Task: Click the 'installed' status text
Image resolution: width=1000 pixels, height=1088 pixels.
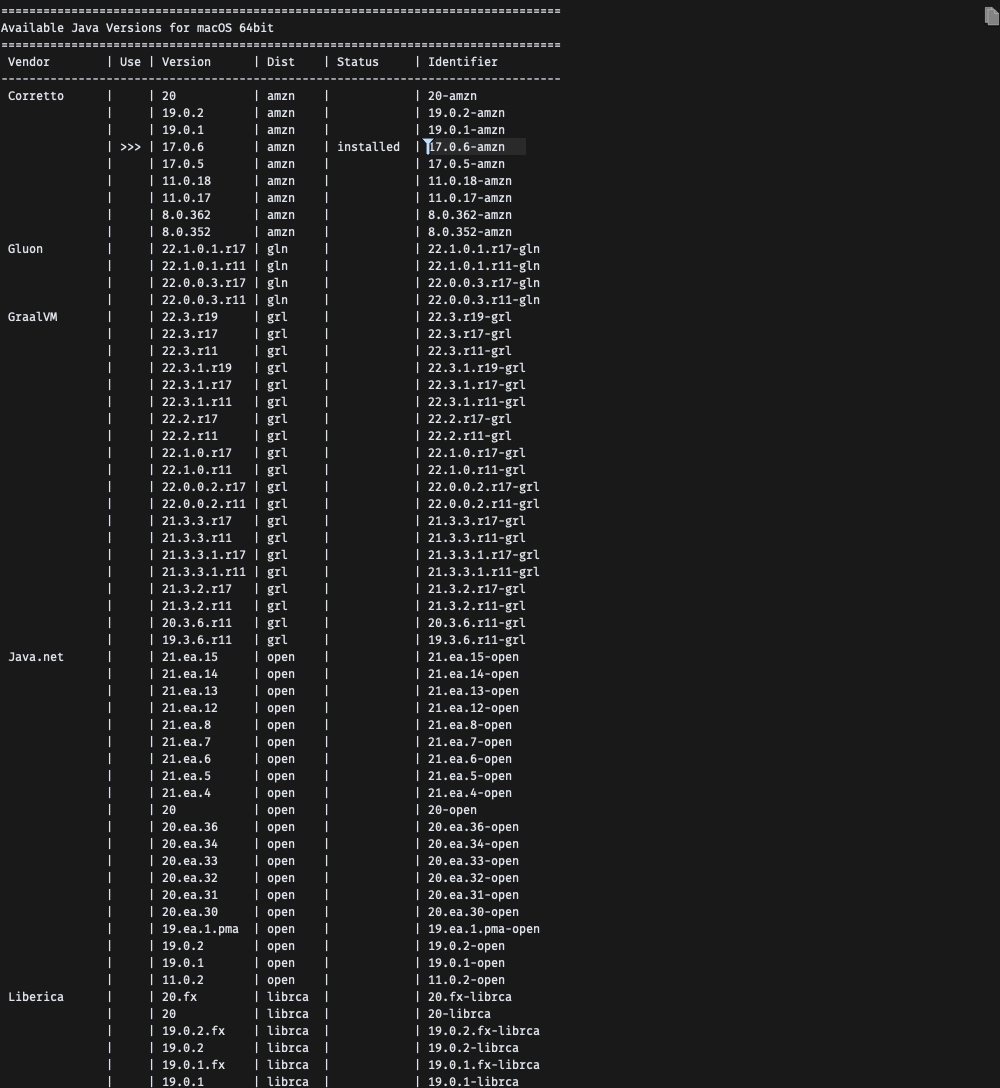Action: (368, 146)
